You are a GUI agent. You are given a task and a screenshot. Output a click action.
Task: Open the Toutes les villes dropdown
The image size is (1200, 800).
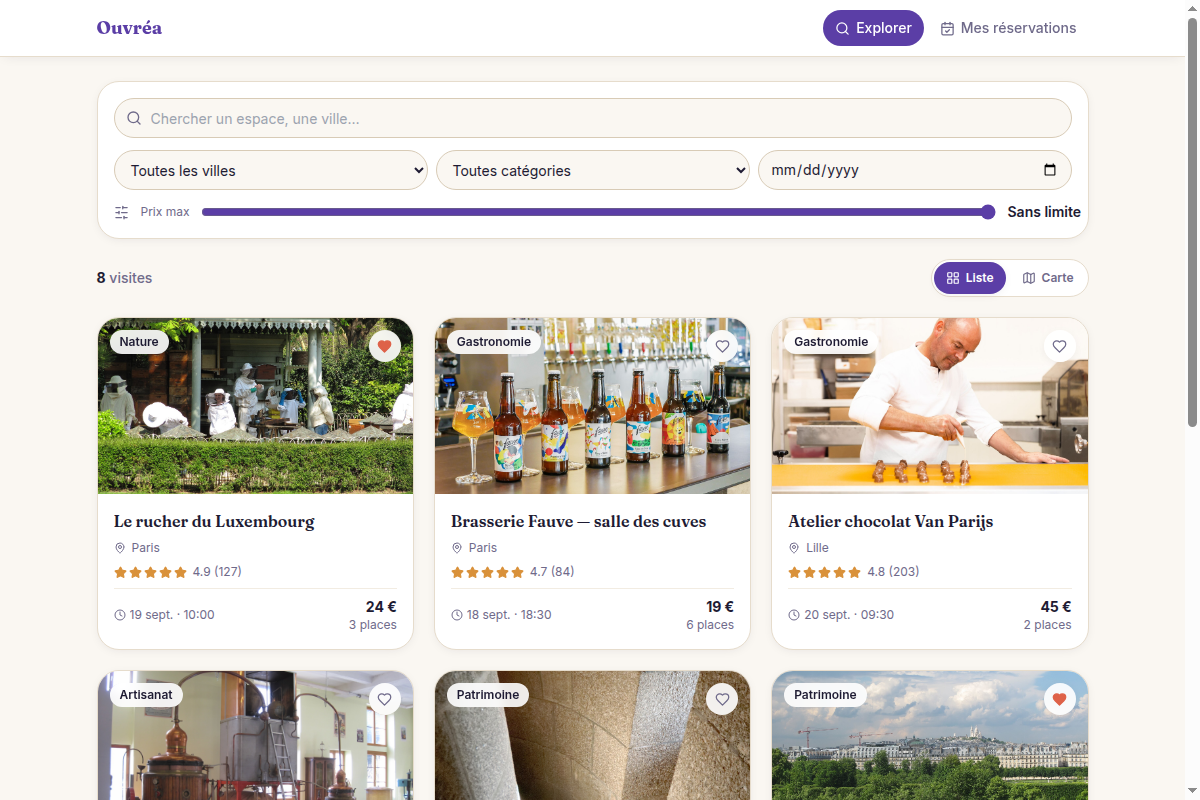coord(271,170)
